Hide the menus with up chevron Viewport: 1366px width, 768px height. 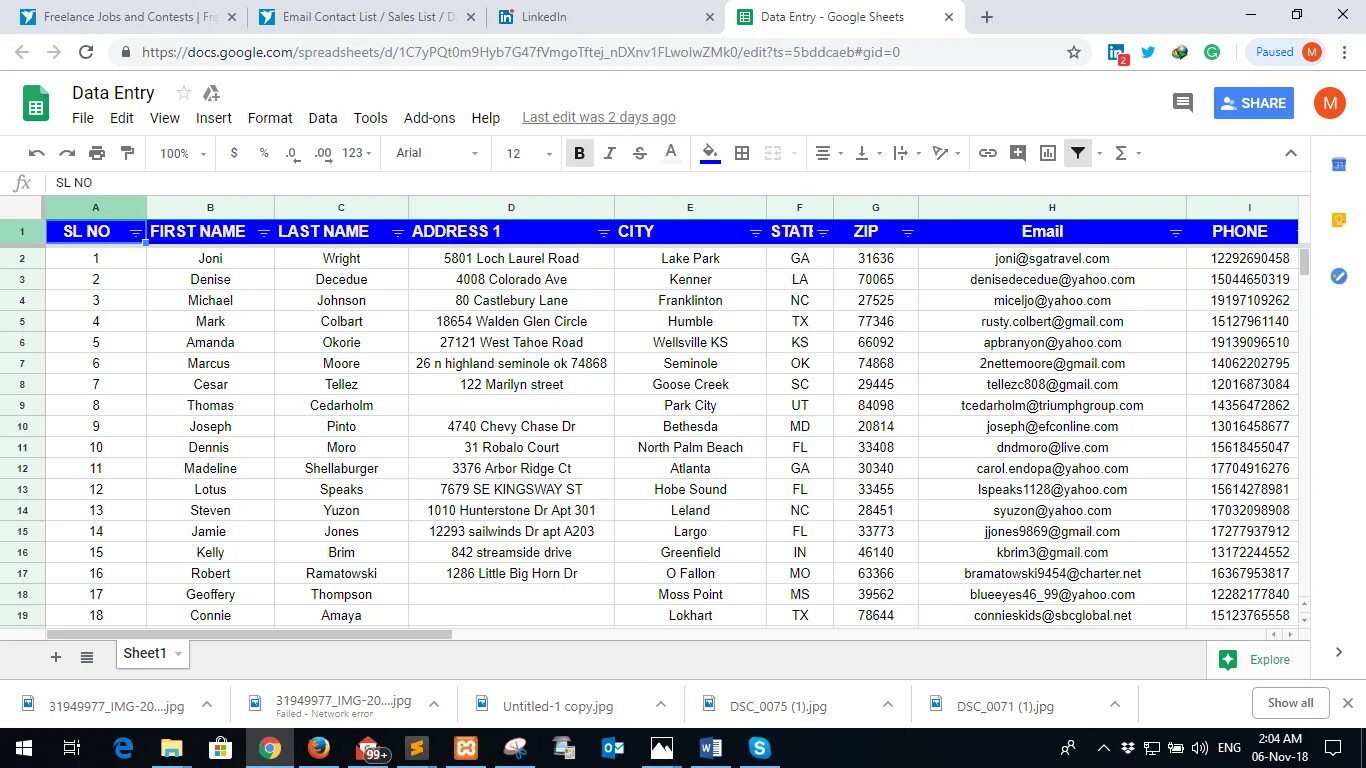coord(1291,153)
